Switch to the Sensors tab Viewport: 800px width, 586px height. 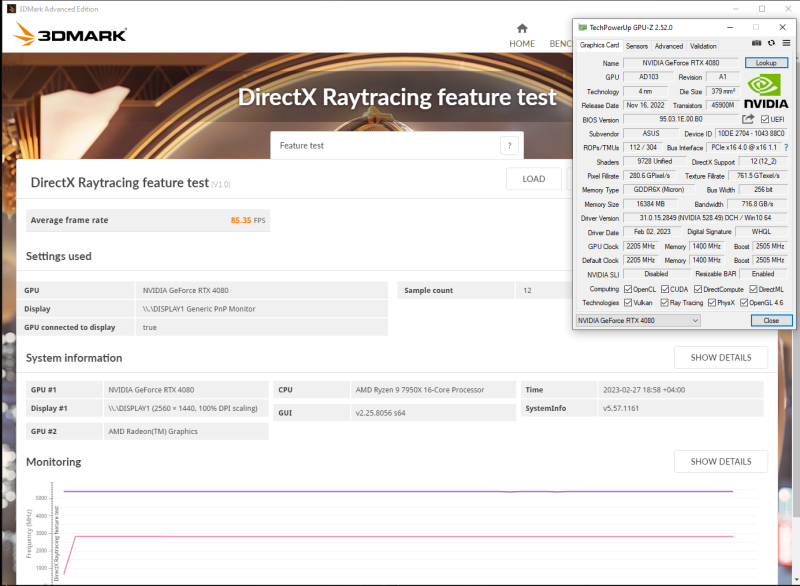click(637, 45)
